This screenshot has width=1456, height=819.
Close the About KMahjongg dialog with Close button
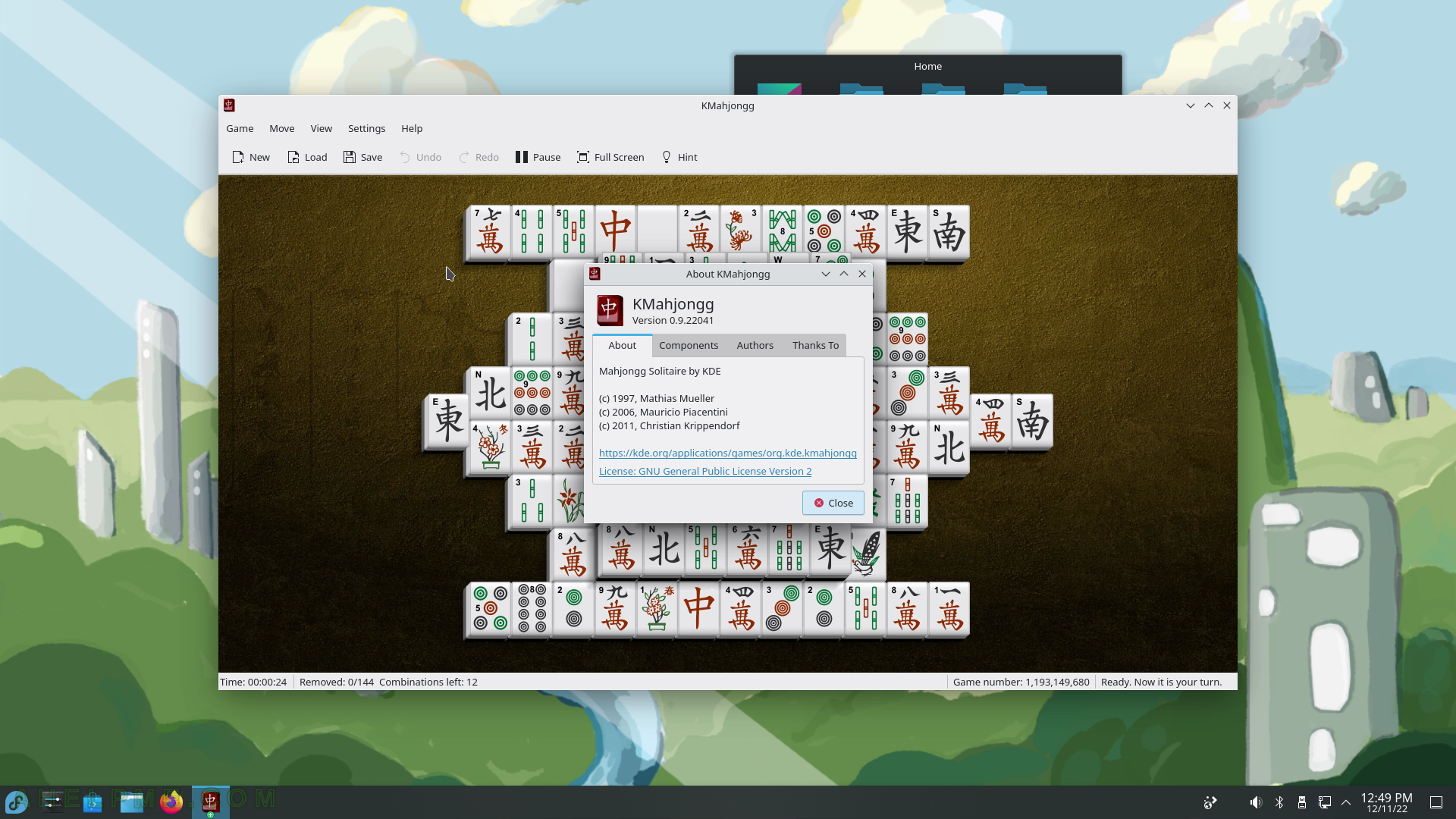coord(833,503)
